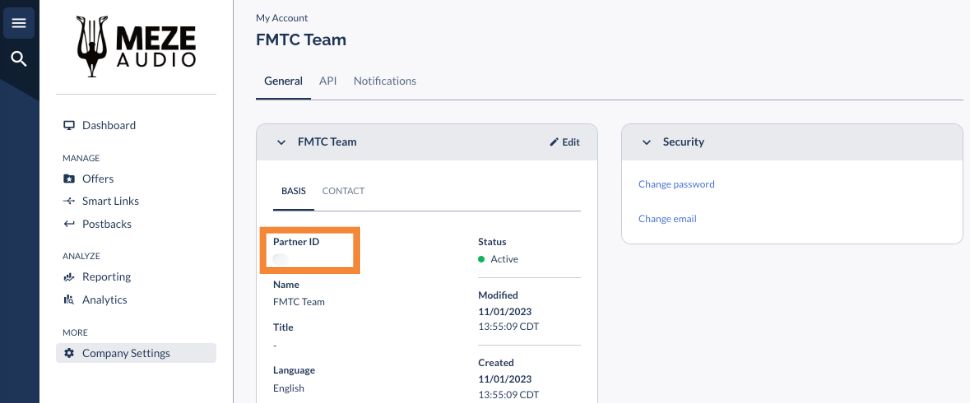Image resolution: width=970 pixels, height=403 pixels.
Task: Click the Smart Links icon
Action: pyautogui.click(x=69, y=201)
